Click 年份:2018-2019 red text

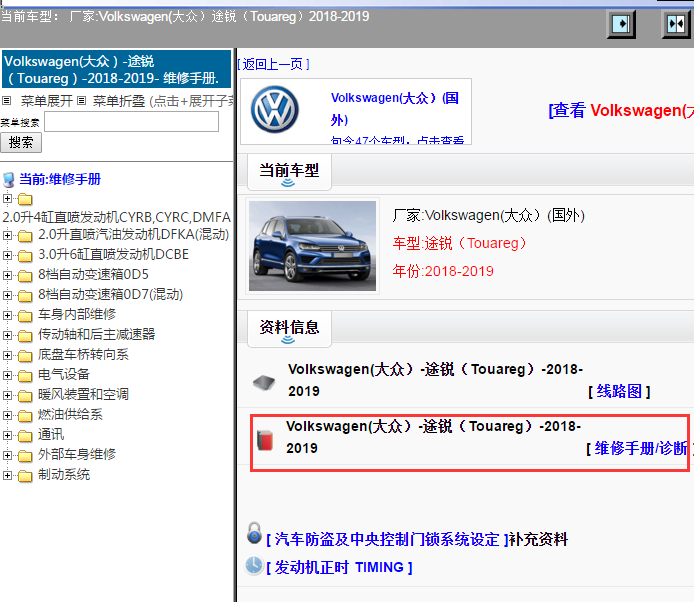pos(443,271)
